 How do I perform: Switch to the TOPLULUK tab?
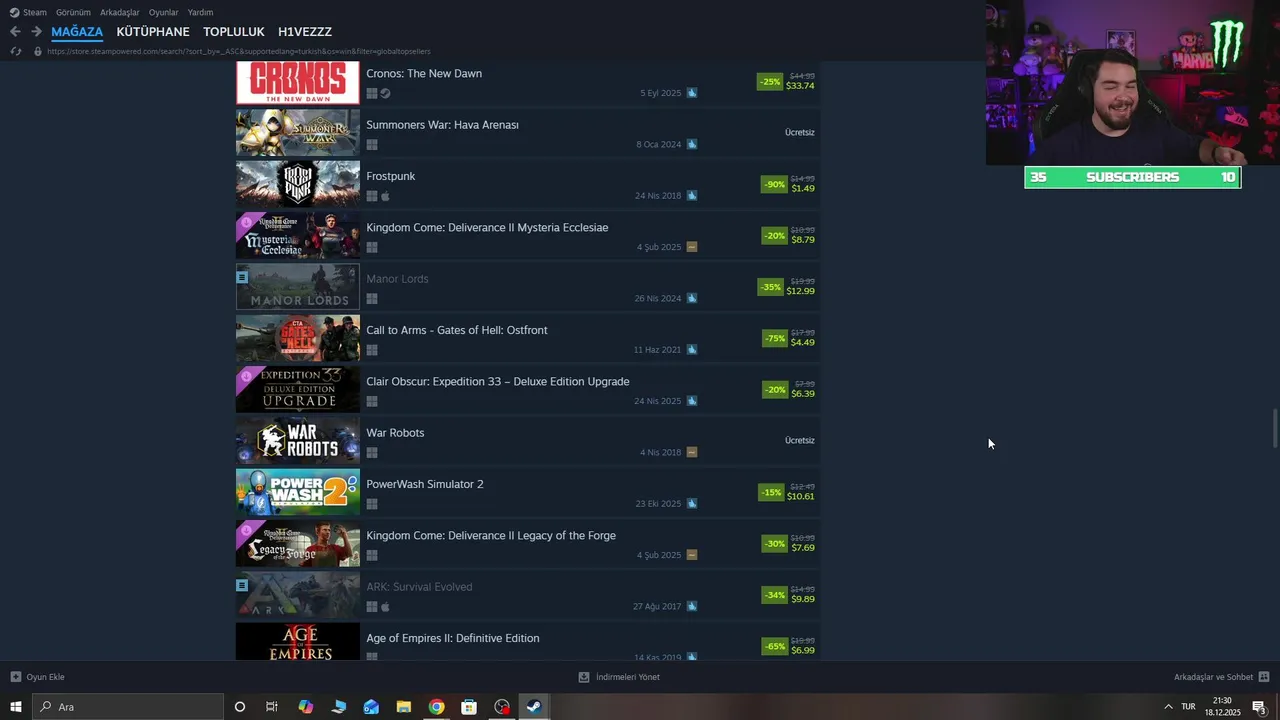click(x=234, y=32)
